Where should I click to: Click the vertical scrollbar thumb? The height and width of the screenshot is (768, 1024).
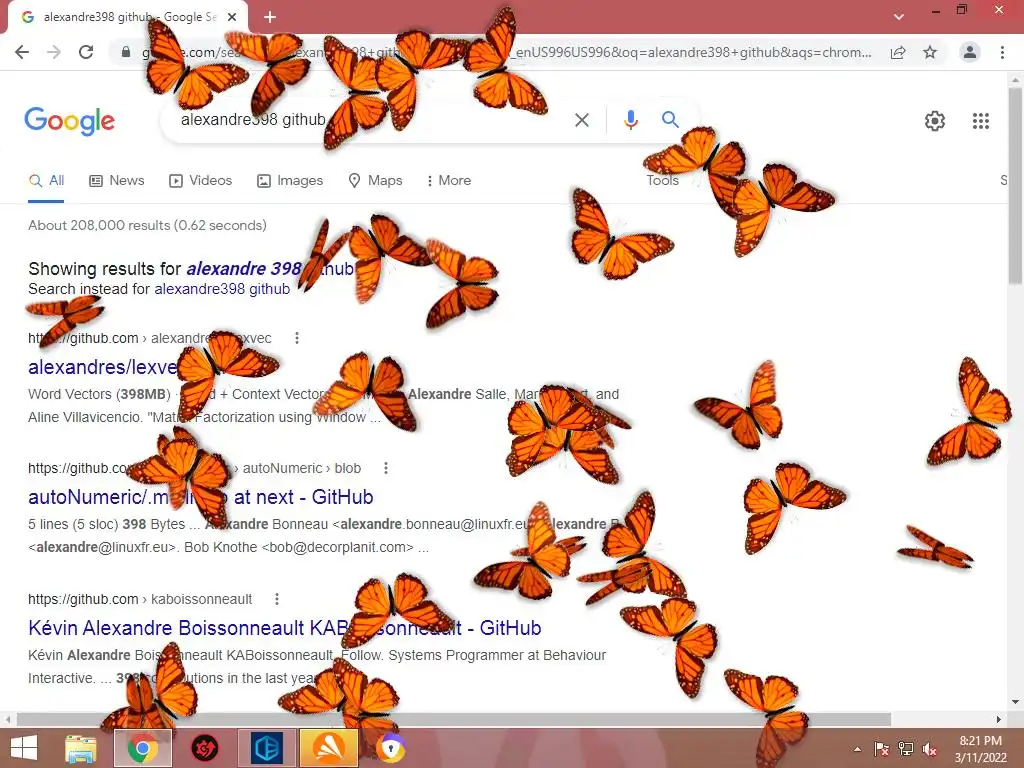click(1016, 186)
